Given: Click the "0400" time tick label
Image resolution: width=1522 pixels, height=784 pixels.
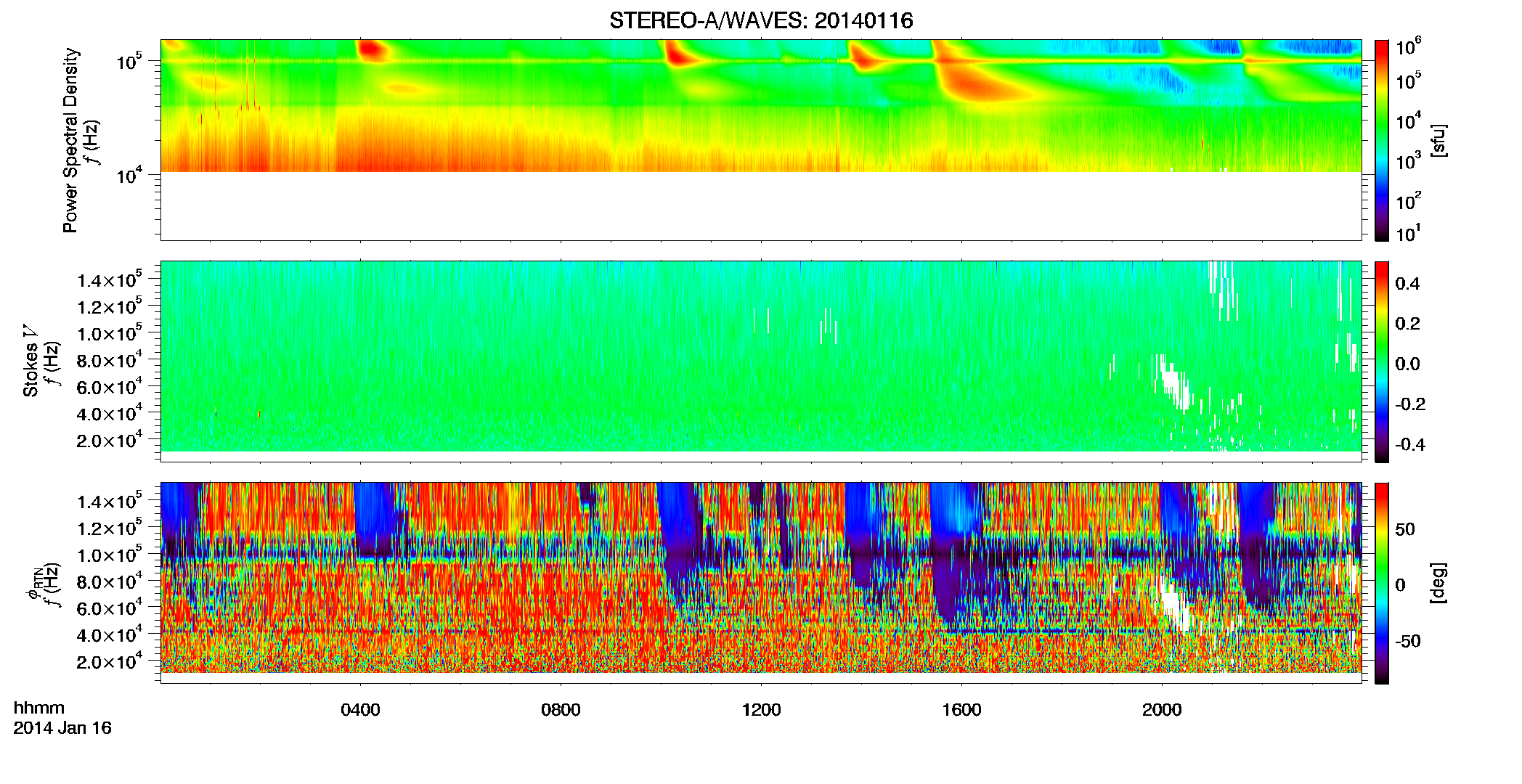Looking at the screenshot, I should 360,710.
